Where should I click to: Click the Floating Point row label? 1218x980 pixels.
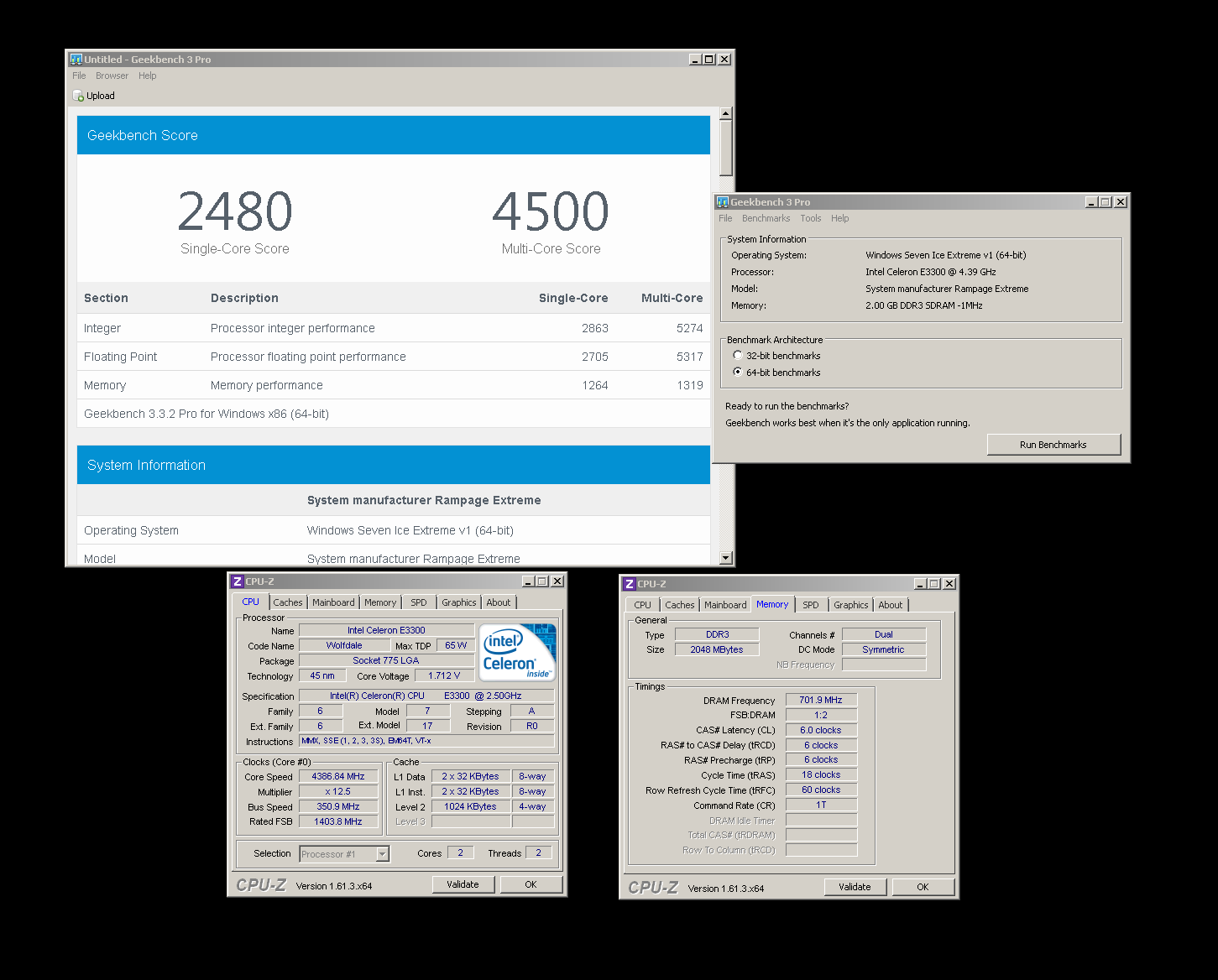pos(120,357)
